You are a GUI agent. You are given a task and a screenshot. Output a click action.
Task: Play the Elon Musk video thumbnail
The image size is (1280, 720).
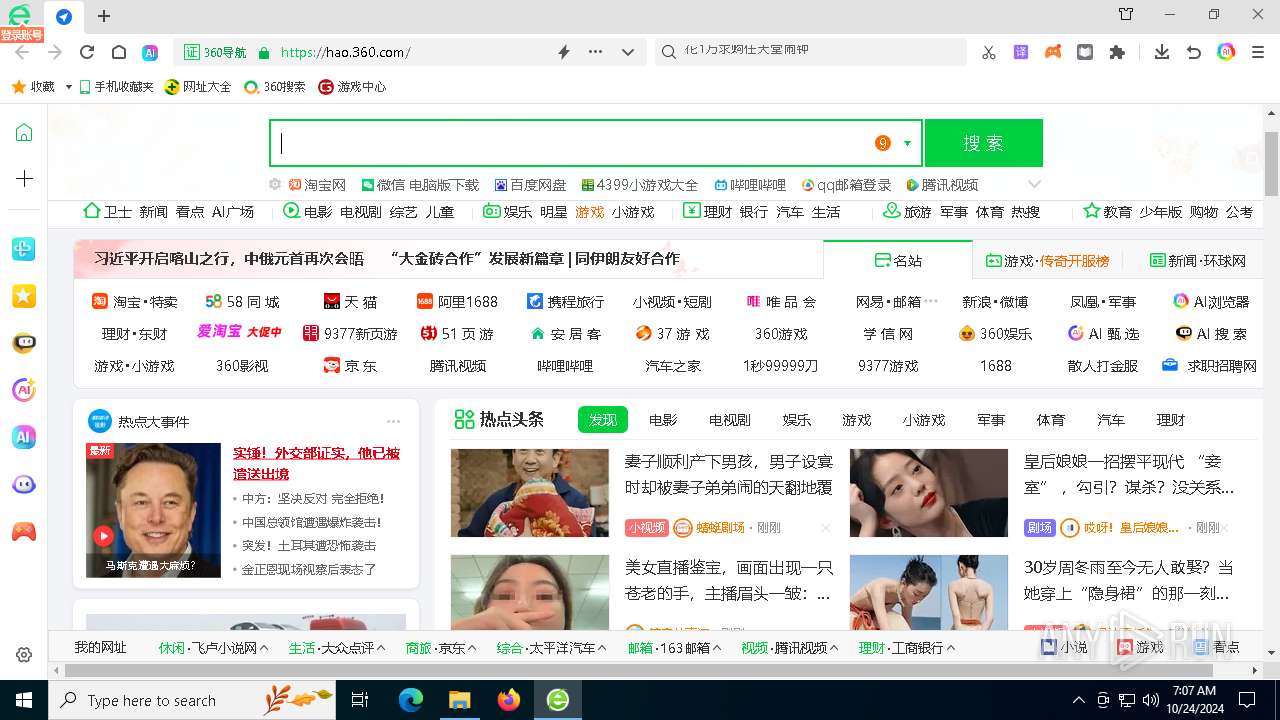coord(153,510)
